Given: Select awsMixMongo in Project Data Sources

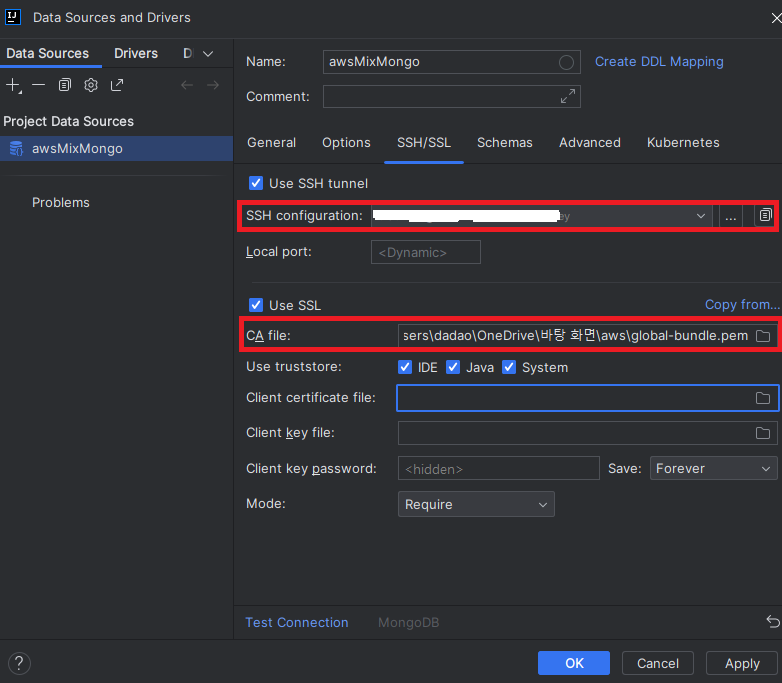Looking at the screenshot, I should point(116,149).
